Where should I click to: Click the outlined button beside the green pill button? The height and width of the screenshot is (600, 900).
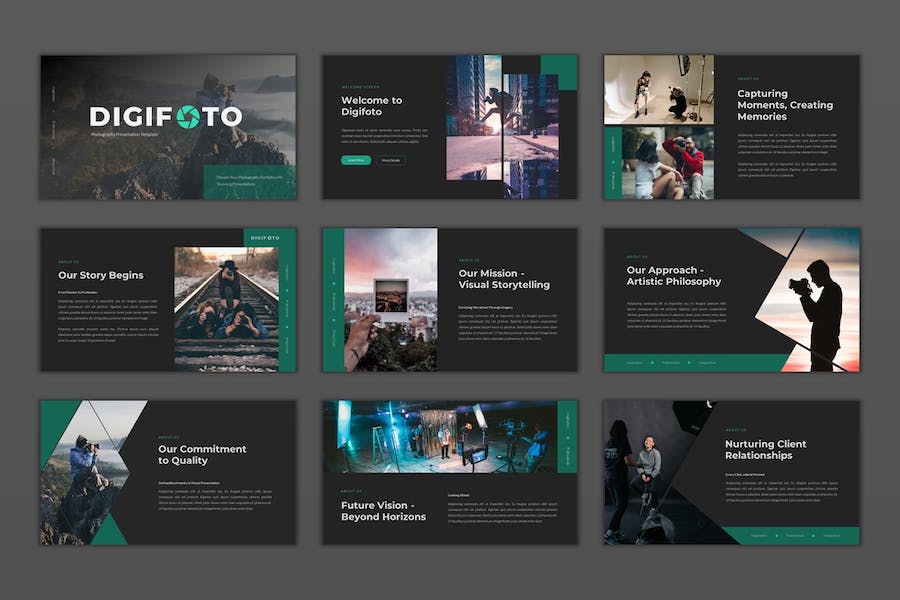[x=391, y=160]
